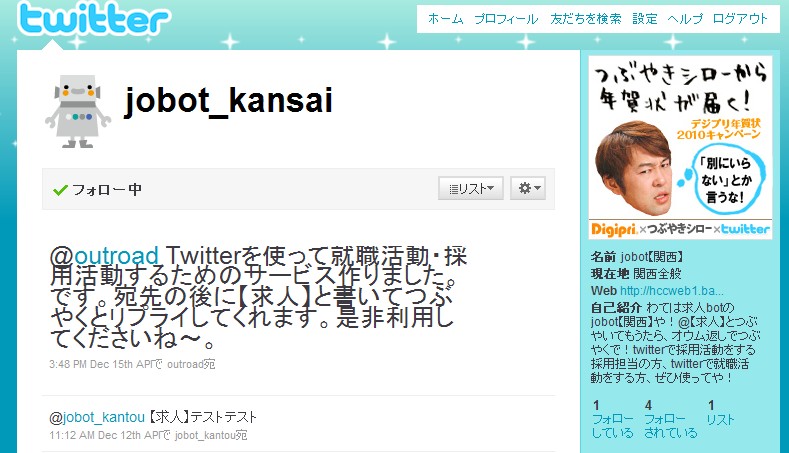The image size is (789, 453).
Task: Open 友だちを検索 link
Action: pyautogui.click(x=586, y=19)
